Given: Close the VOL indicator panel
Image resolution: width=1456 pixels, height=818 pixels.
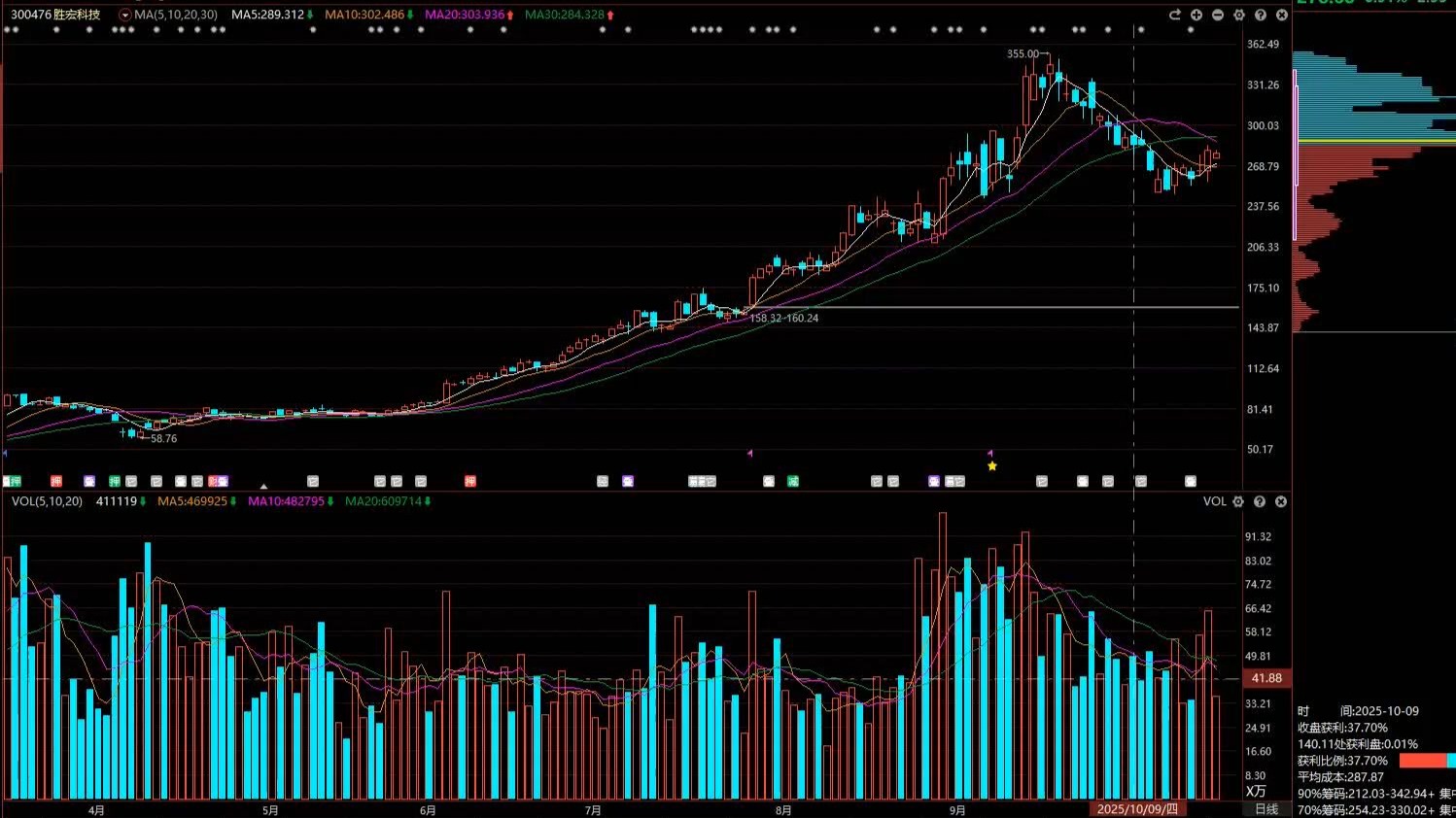Looking at the screenshot, I should coord(1280,501).
